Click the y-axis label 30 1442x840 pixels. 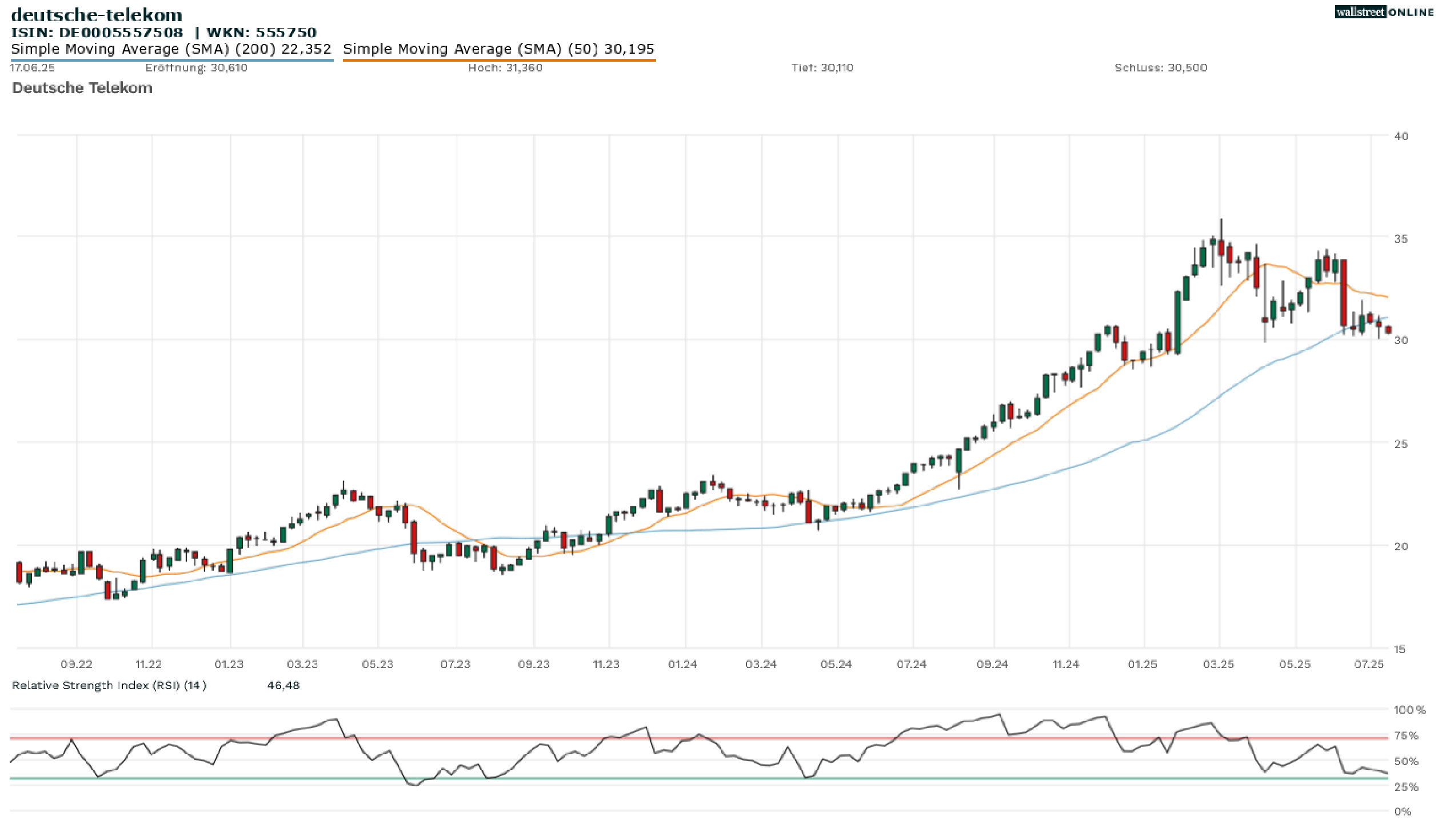click(1401, 340)
